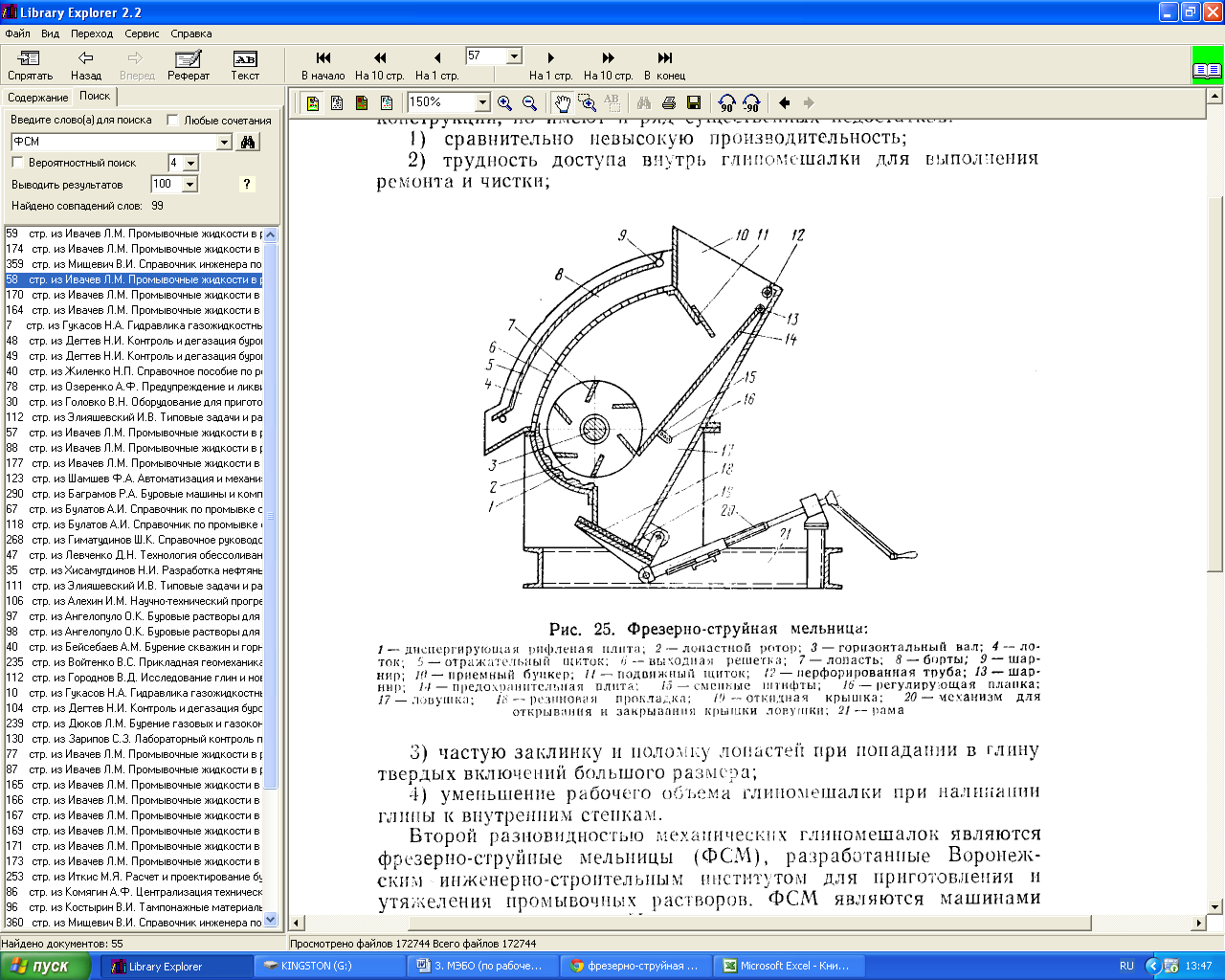Go back one page with left triangle
1225x980 pixels.
click(x=437, y=58)
